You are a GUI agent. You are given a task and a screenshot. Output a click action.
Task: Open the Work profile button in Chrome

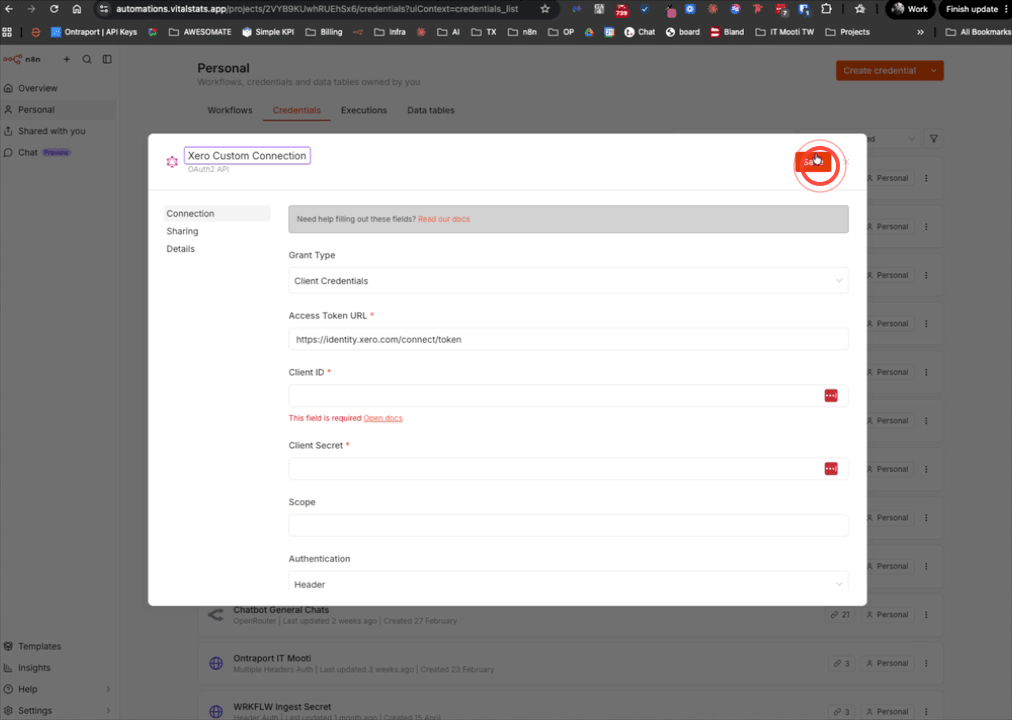pyautogui.click(x=910, y=9)
